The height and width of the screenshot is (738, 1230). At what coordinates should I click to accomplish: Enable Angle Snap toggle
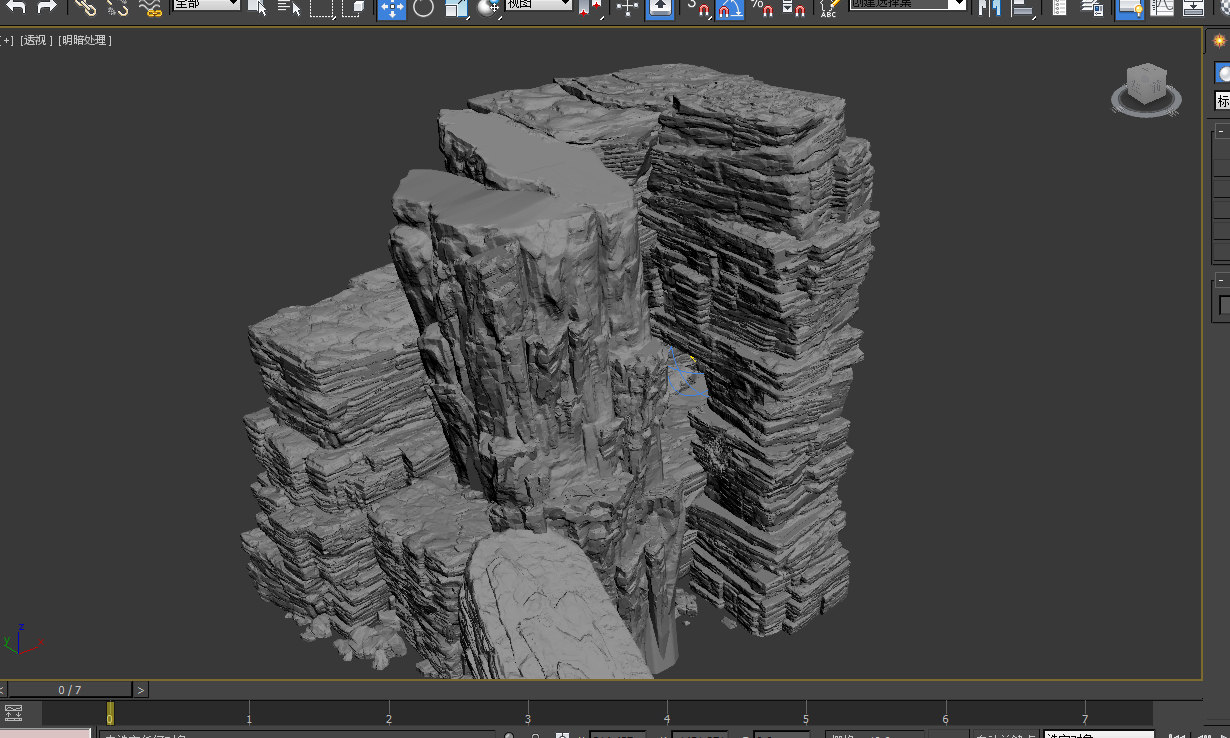(731, 10)
